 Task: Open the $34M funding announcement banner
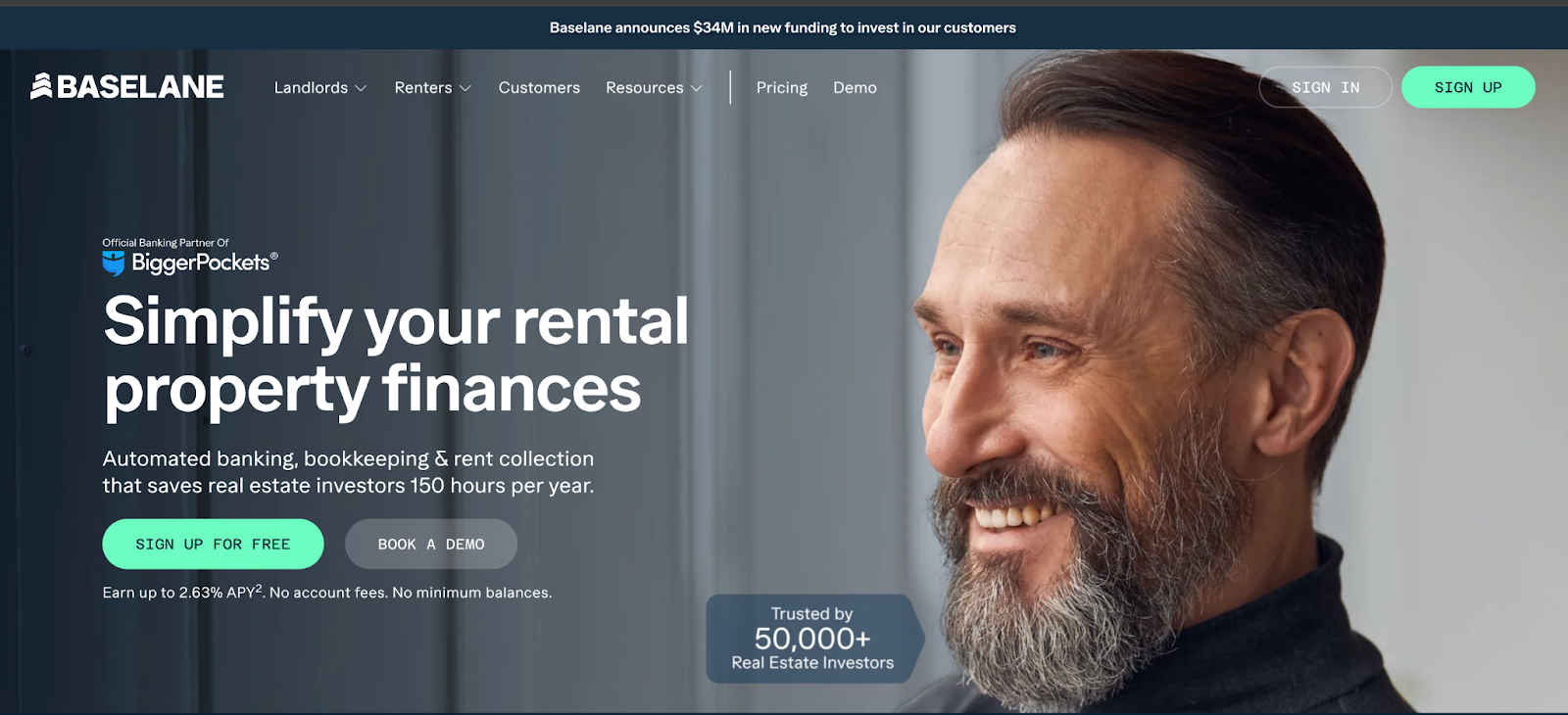(x=782, y=27)
